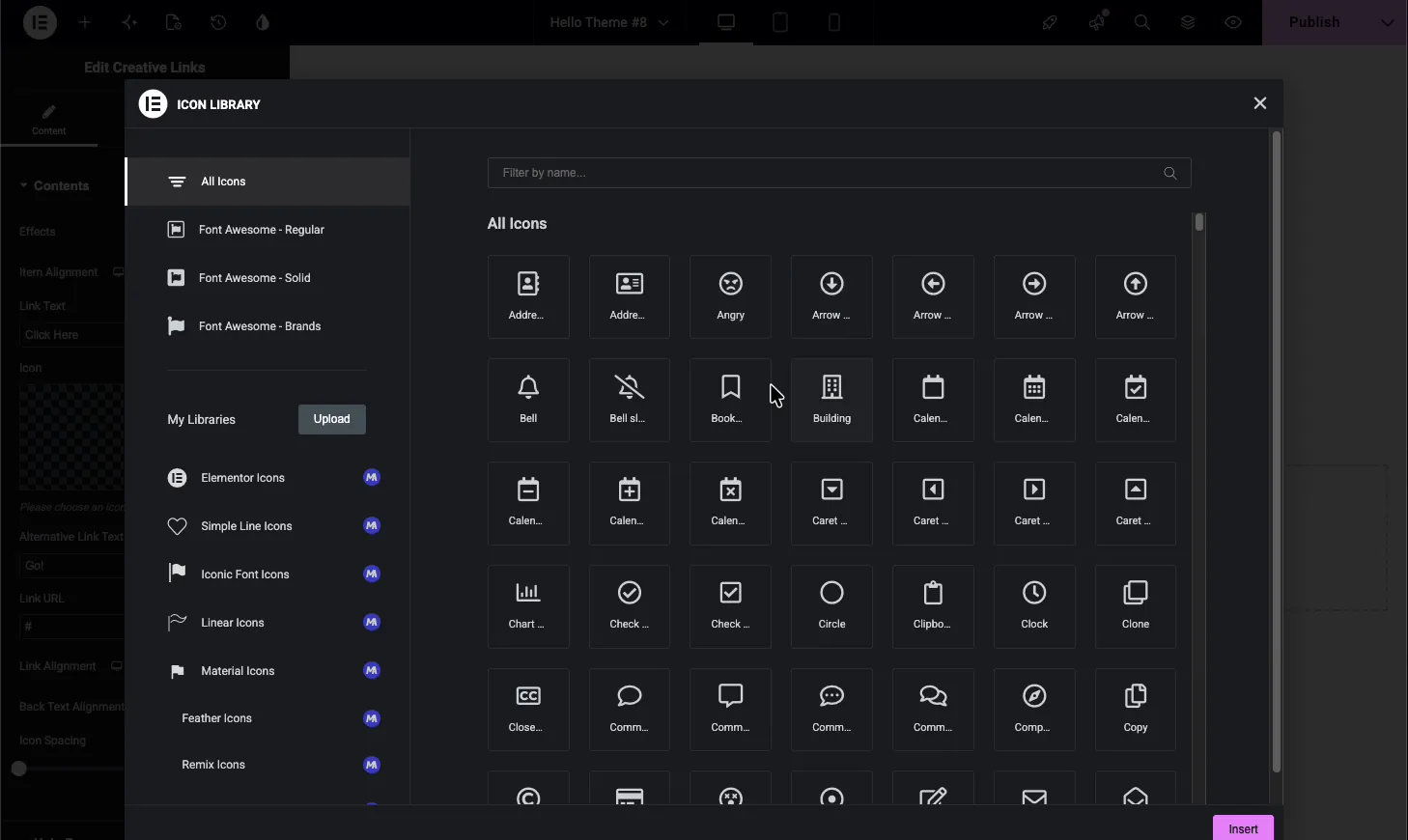Choose the Building icon

[831, 401]
